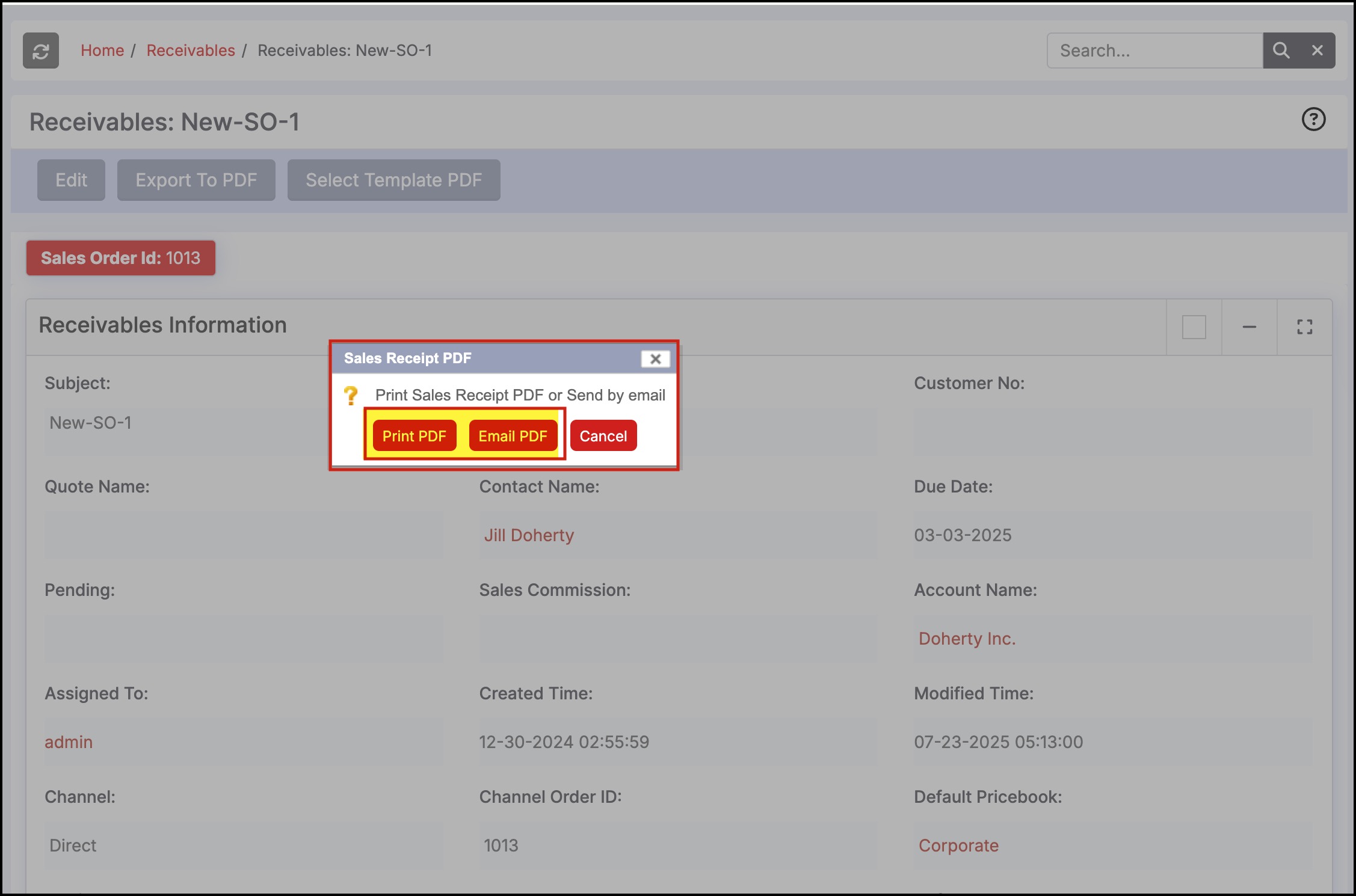Close the Sales Receipt PDF dialog
This screenshot has height=896, width=1356.
pos(655,359)
